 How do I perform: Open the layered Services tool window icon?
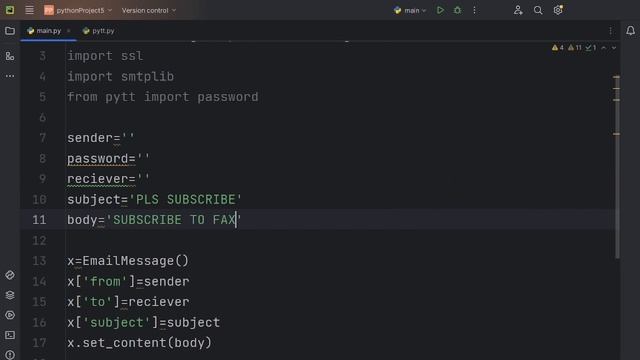[x=10, y=295]
